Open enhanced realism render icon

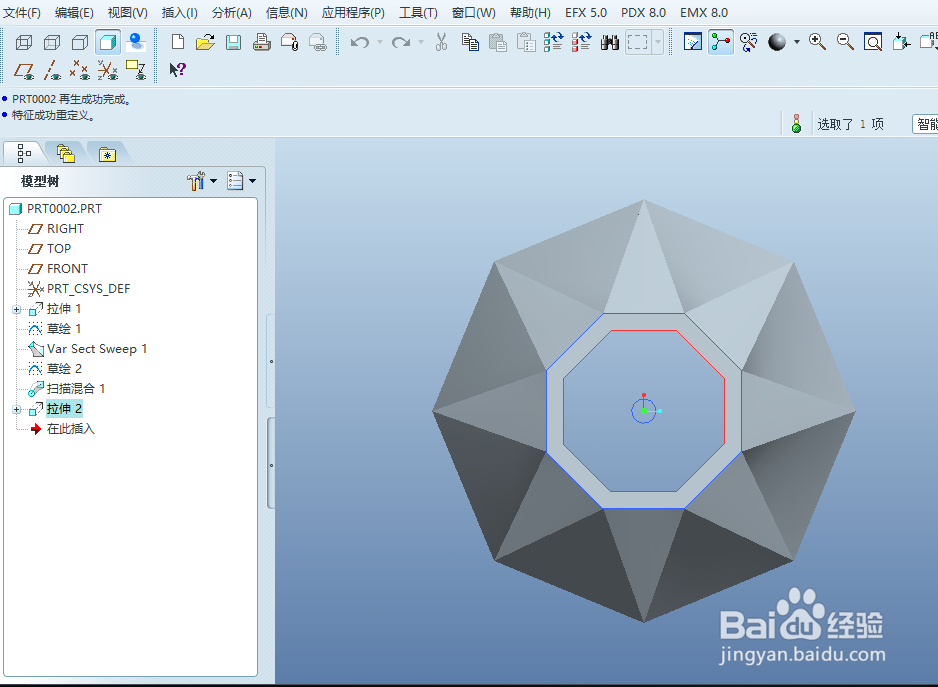[136, 42]
